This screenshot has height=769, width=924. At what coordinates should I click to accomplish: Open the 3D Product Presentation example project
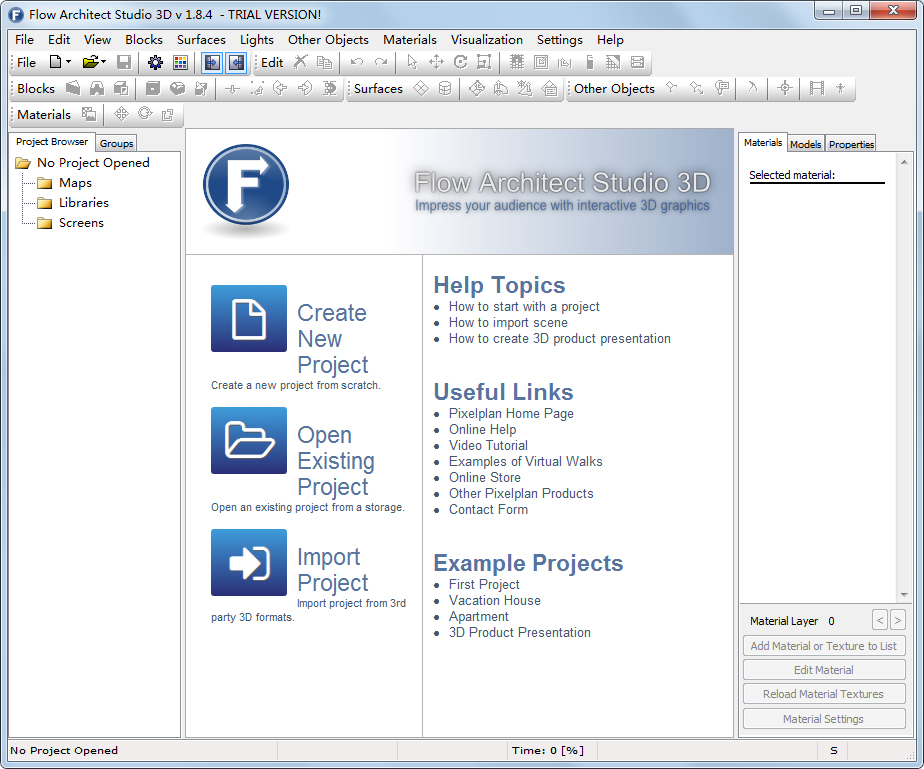(x=519, y=632)
